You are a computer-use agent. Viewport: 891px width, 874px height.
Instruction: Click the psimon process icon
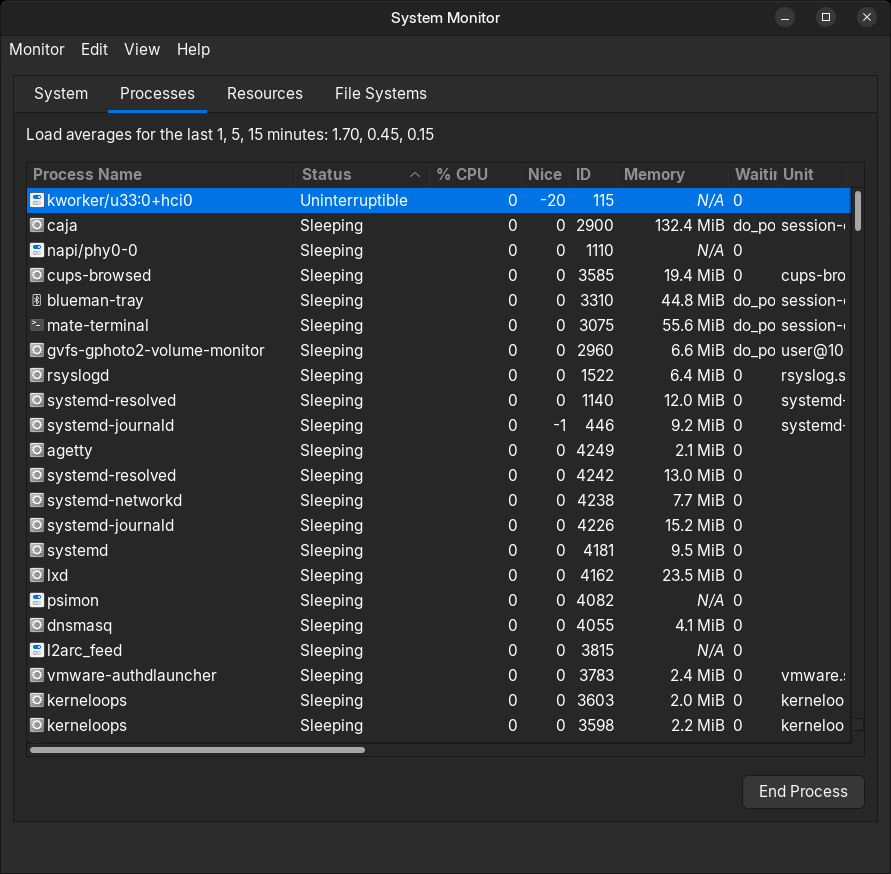[37, 600]
